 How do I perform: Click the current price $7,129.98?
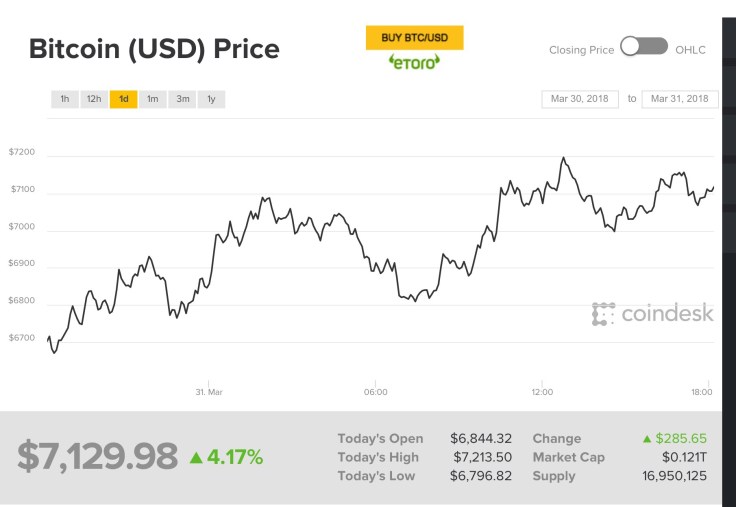point(97,456)
